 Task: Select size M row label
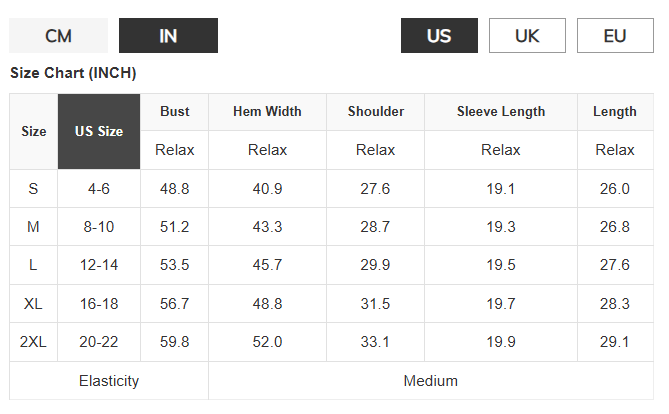click(34, 227)
